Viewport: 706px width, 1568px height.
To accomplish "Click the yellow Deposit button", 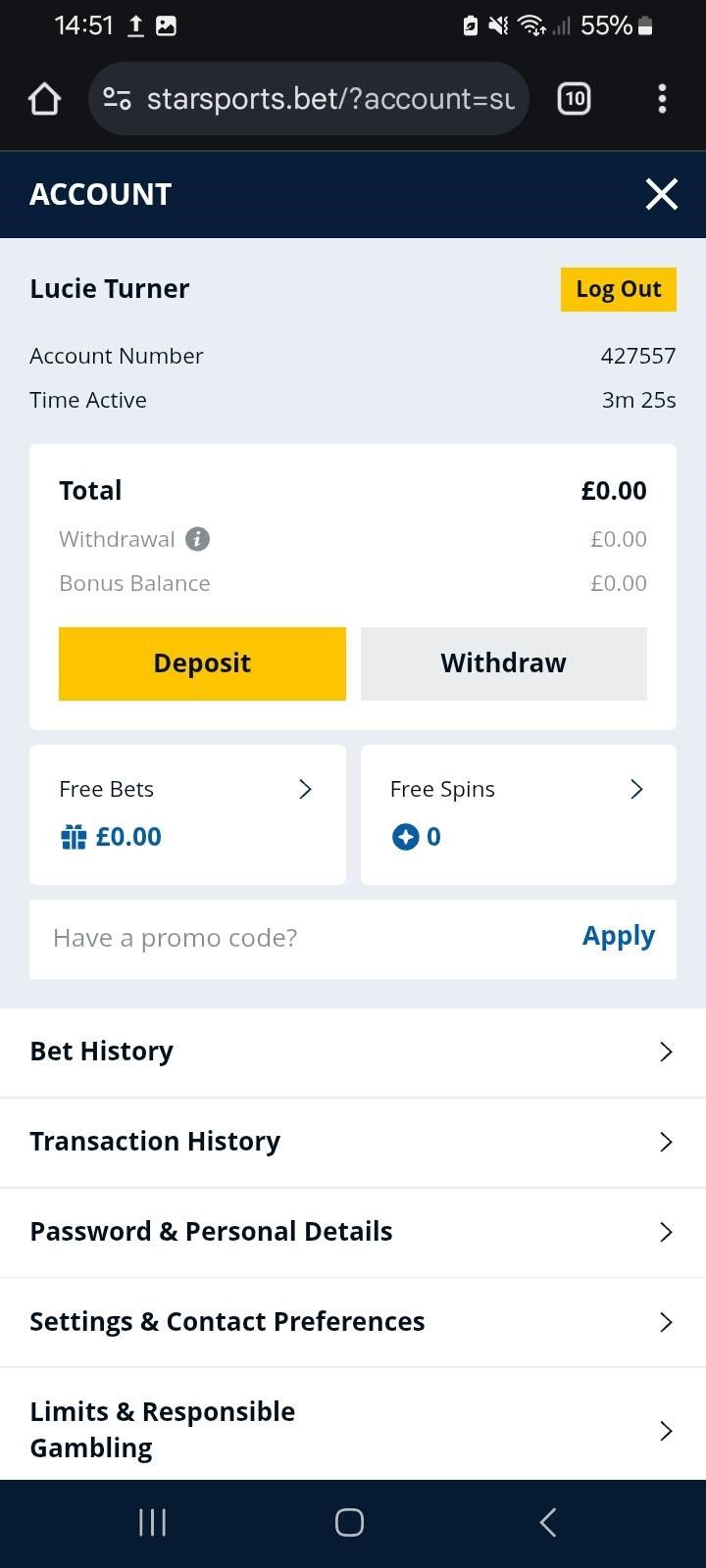I will [202, 663].
